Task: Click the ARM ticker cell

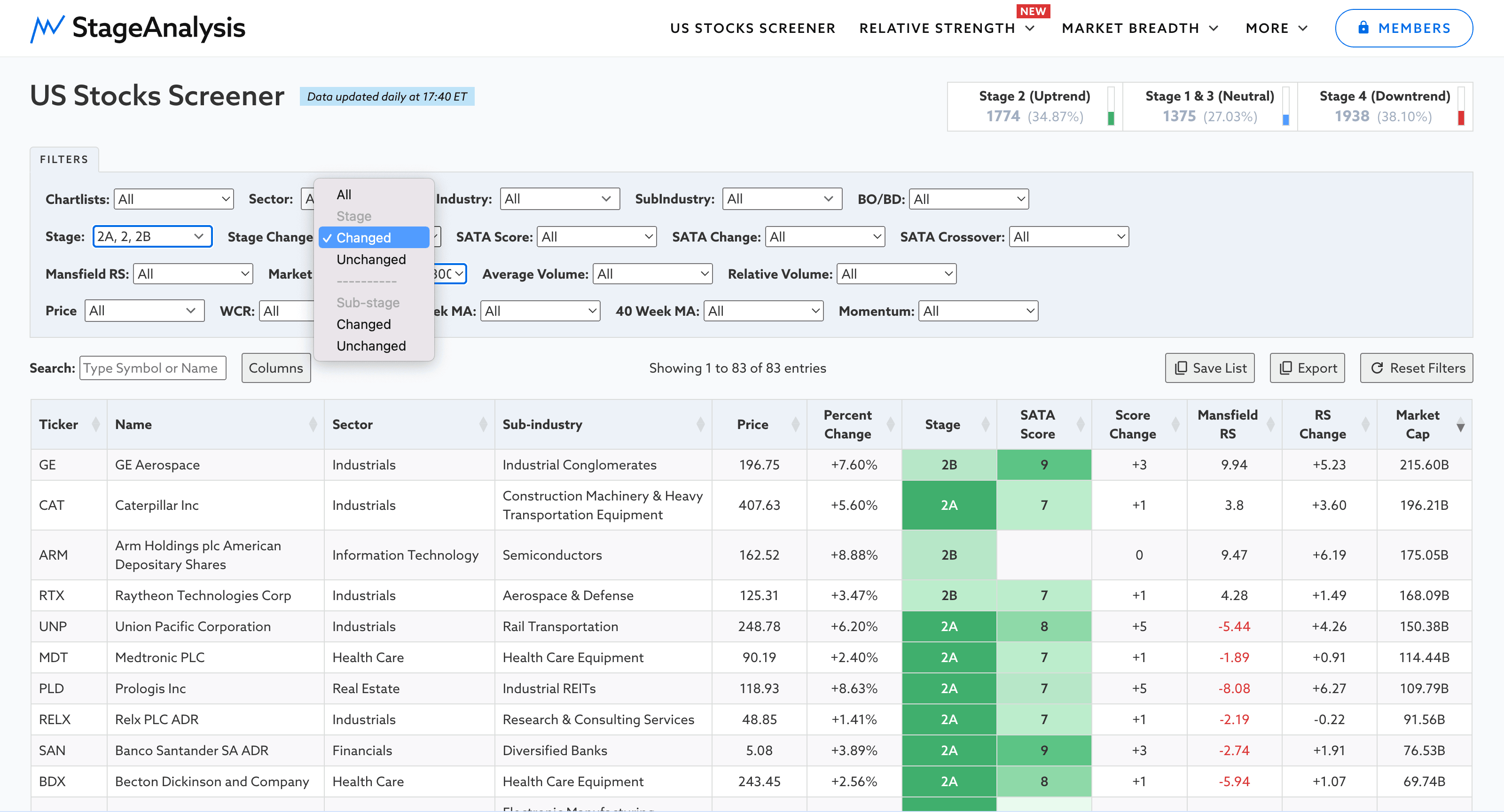Action: click(69, 554)
